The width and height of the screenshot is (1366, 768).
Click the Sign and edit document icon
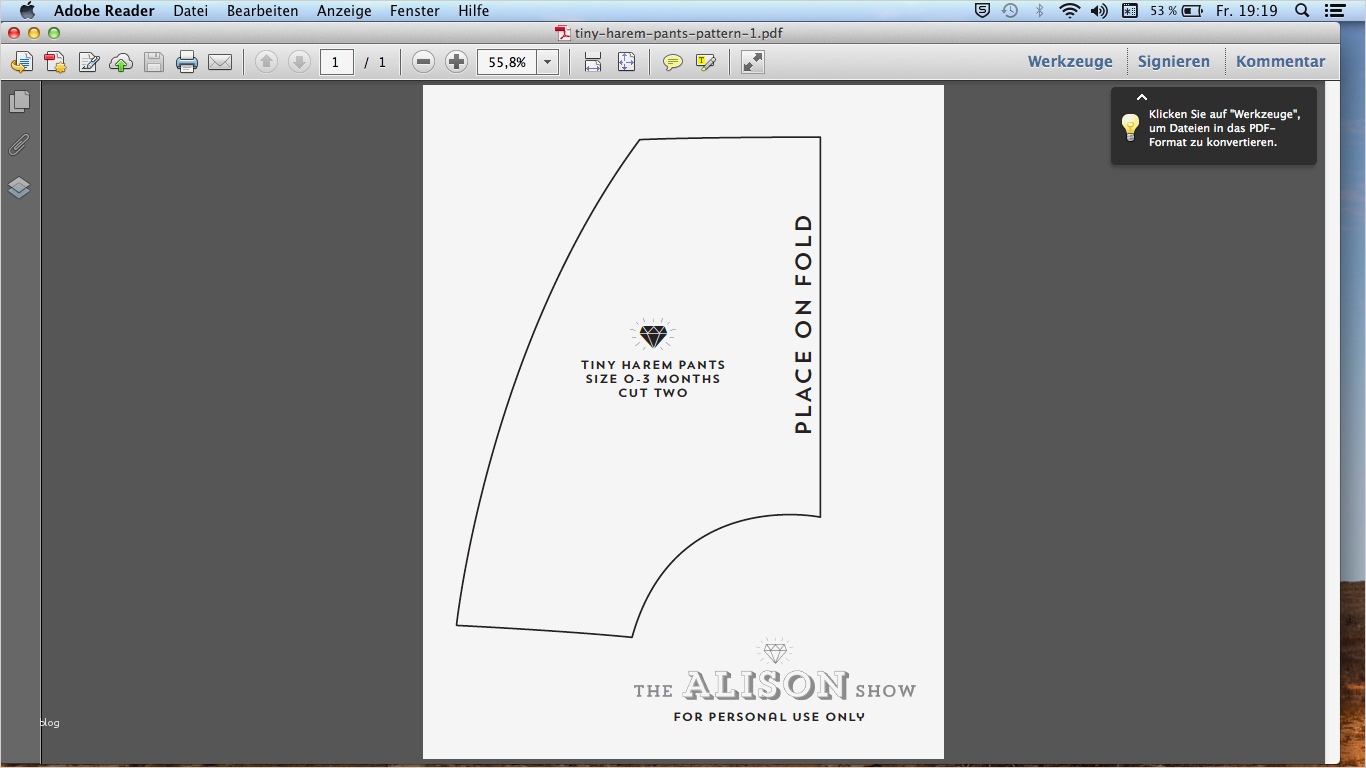tap(88, 62)
